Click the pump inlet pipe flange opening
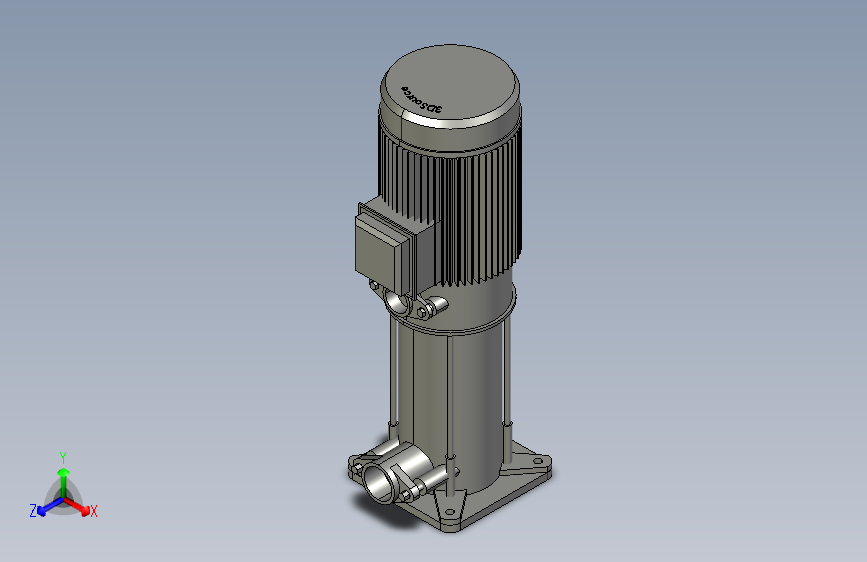Viewport: 867px width, 562px height. [379, 483]
